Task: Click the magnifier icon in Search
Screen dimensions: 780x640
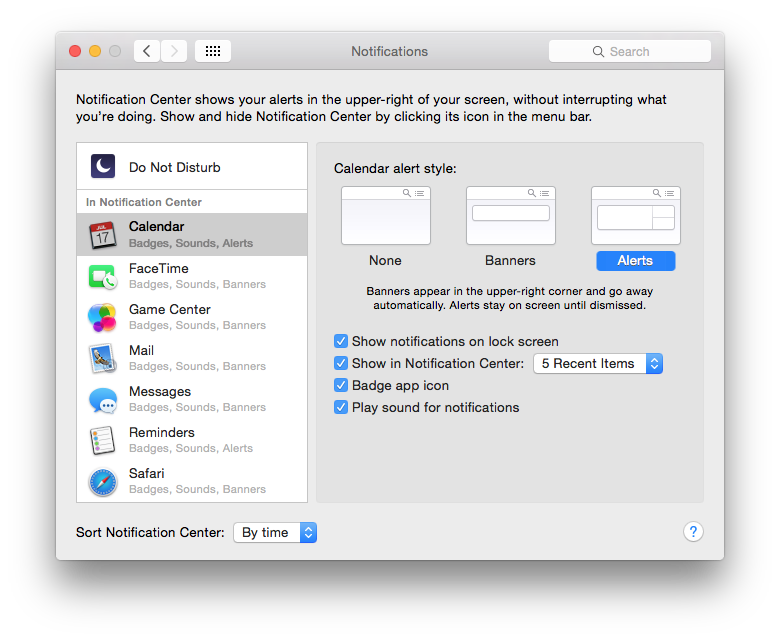Action: (x=598, y=51)
